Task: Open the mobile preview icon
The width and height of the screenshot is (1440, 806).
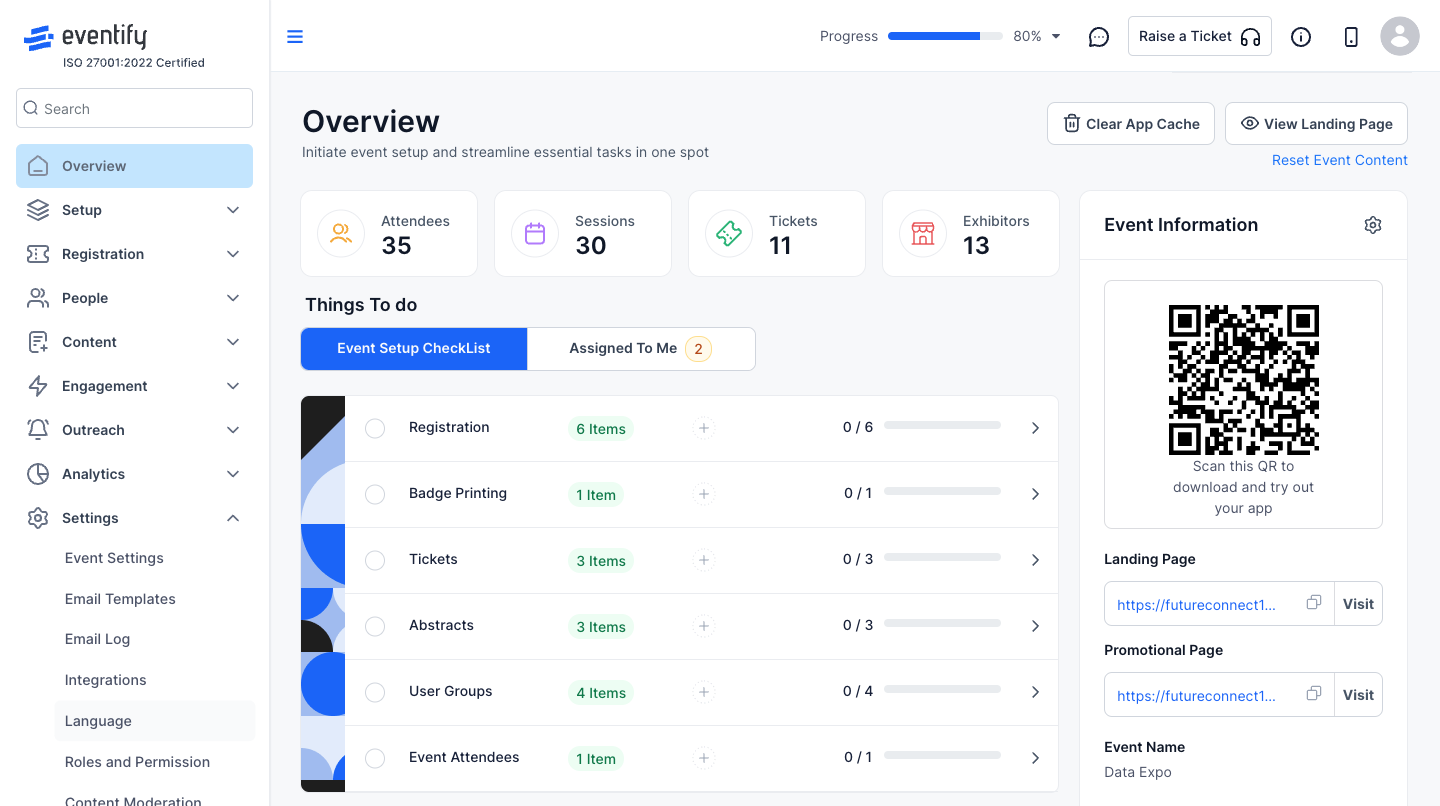Action: click(1351, 37)
